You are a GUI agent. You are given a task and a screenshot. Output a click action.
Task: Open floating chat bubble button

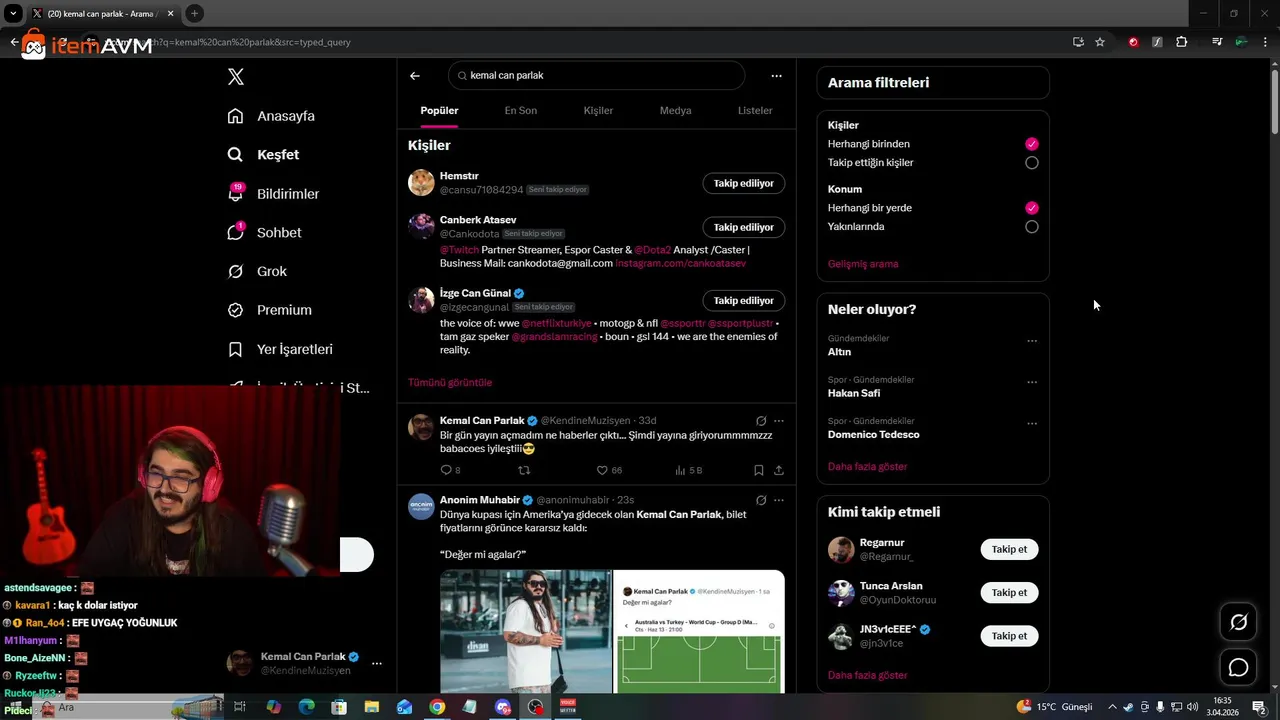tap(1238, 667)
